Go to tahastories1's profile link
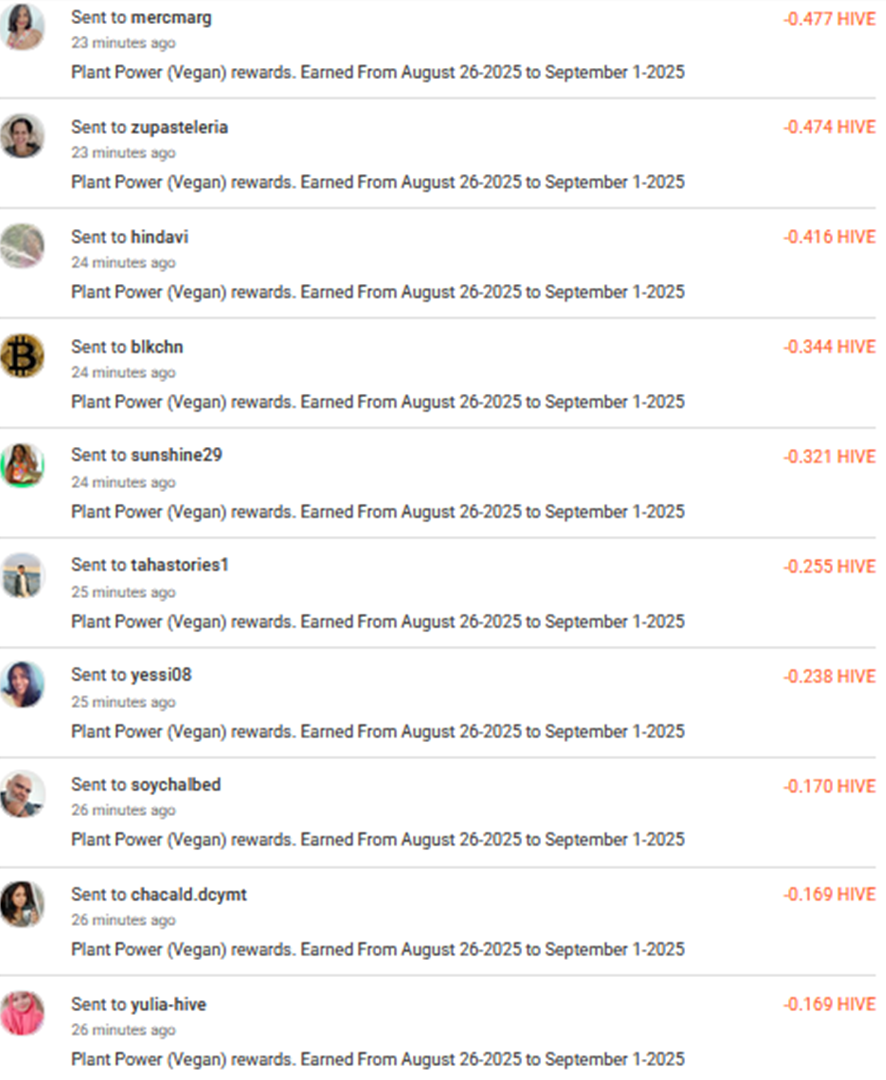Viewport: 886px width, 1080px height. [x=180, y=565]
